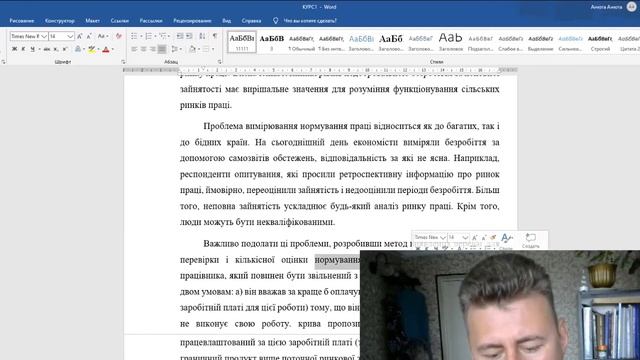Open Paragraph dialog launcher
Image resolution: width=640 pixels, height=360 pixels.
pos(220,62)
